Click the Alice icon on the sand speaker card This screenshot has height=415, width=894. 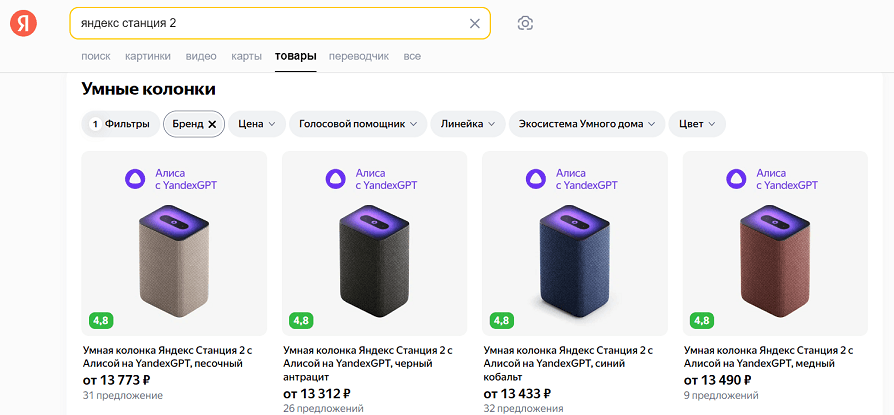134,179
